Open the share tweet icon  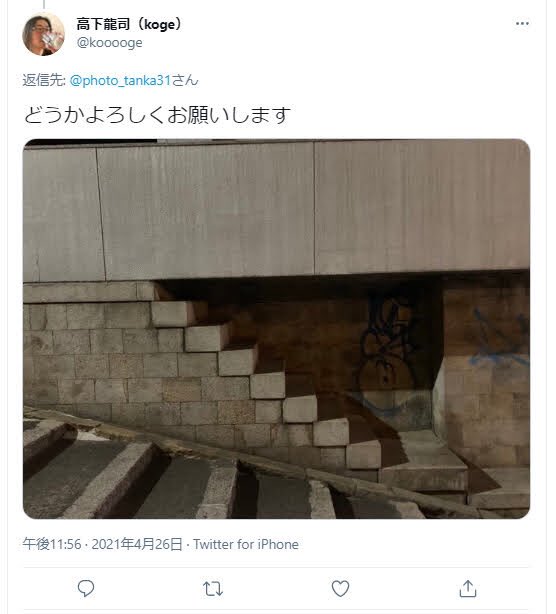468,589
